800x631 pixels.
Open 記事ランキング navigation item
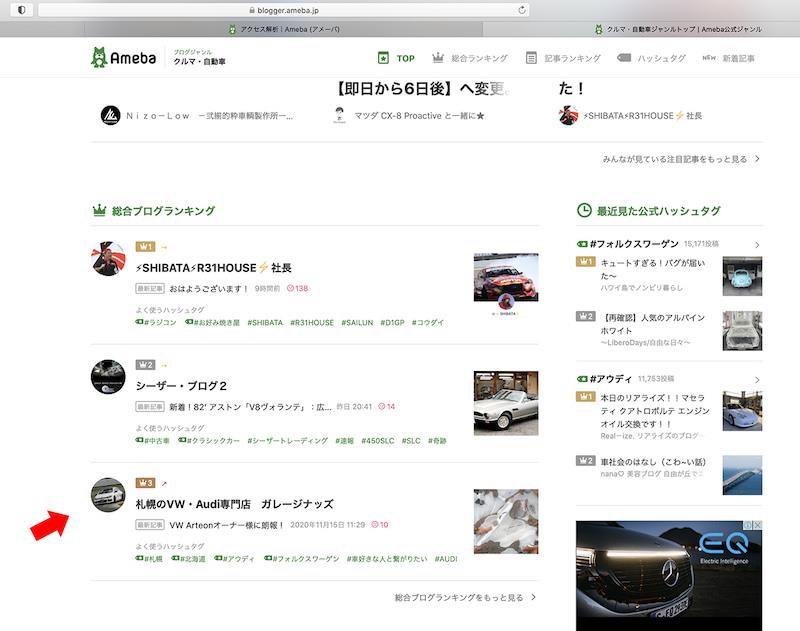click(563, 58)
